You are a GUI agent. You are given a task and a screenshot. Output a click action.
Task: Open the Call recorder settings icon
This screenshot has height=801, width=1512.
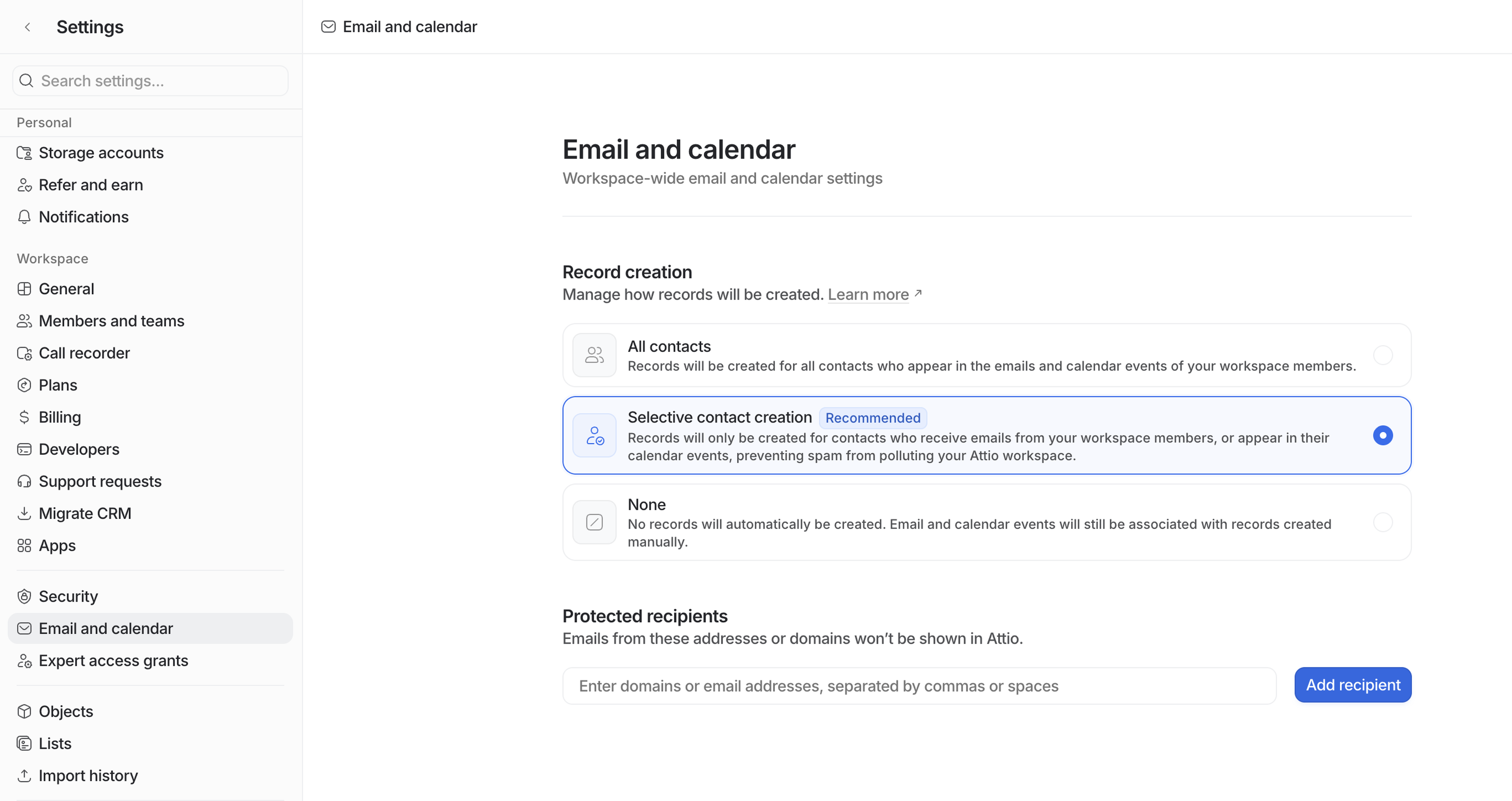coord(24,353)
